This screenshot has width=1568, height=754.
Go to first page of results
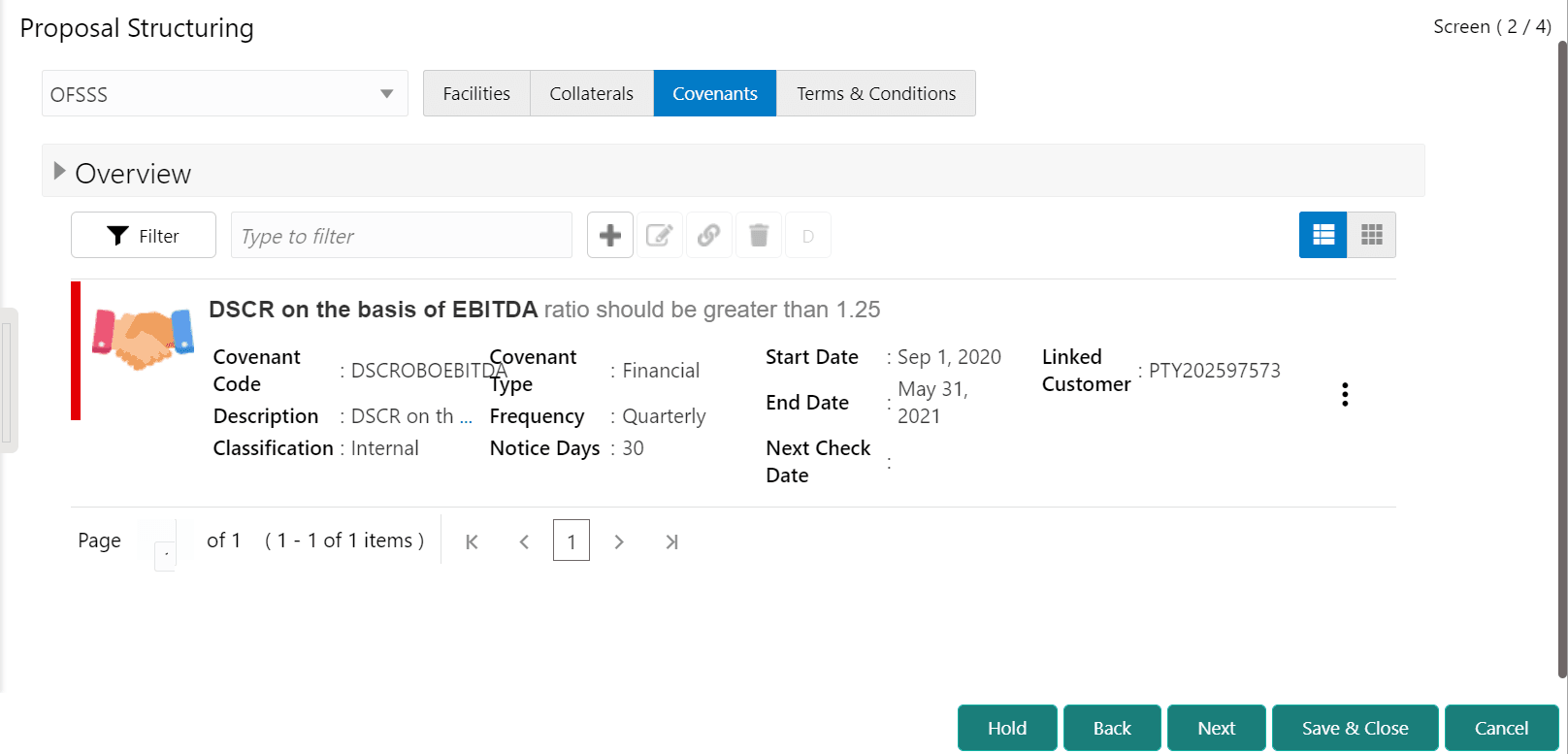(472, 541)
